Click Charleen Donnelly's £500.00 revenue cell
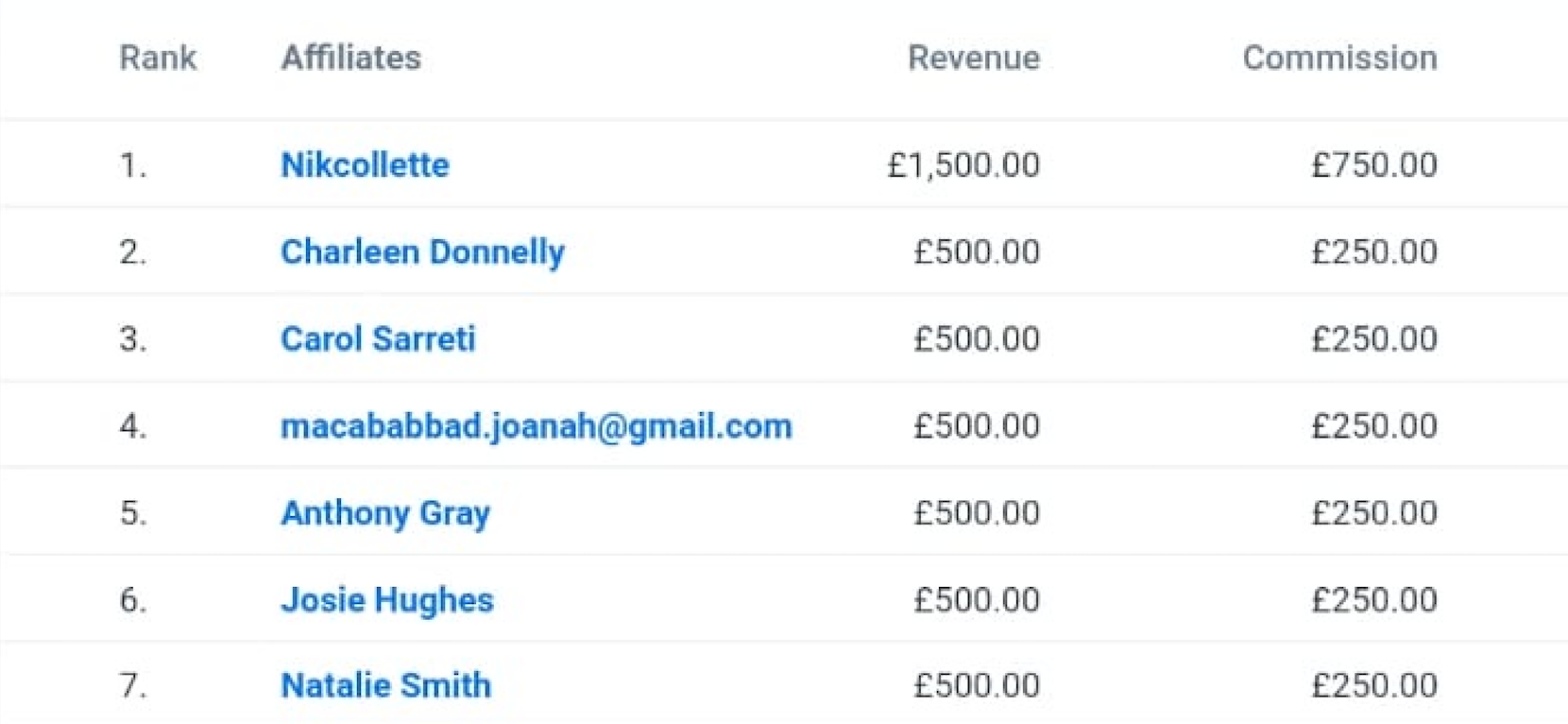Image resolution: width=1568 pixels, height=724 pixels. (x=977, y=252)
